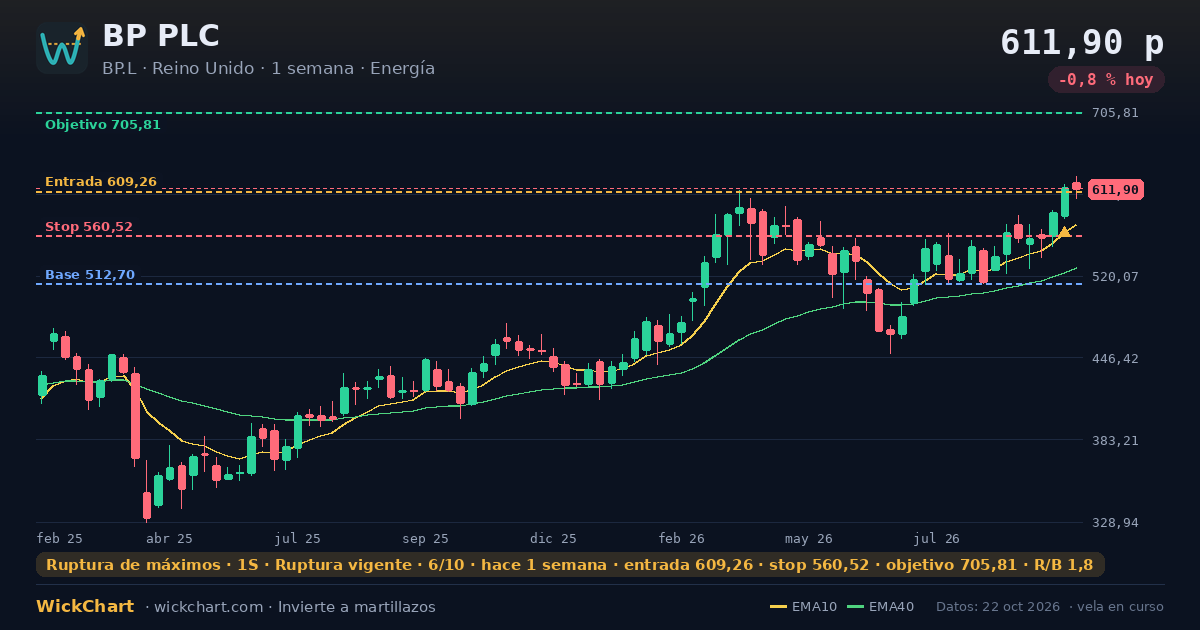
Task: Click the 705,81 price axis value
Action: 1115,113
